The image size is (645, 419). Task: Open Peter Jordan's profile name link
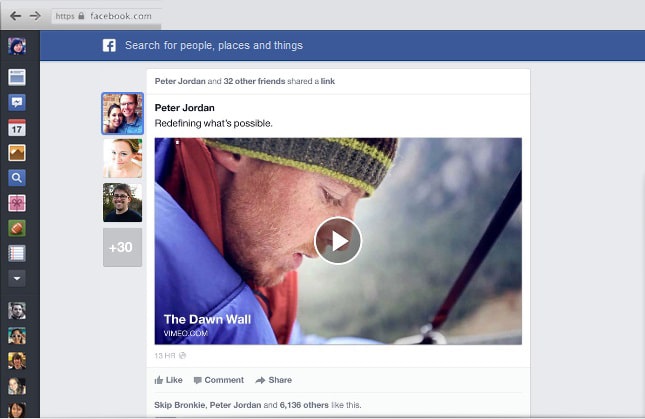pyautogui.click(x=185, y=107)
